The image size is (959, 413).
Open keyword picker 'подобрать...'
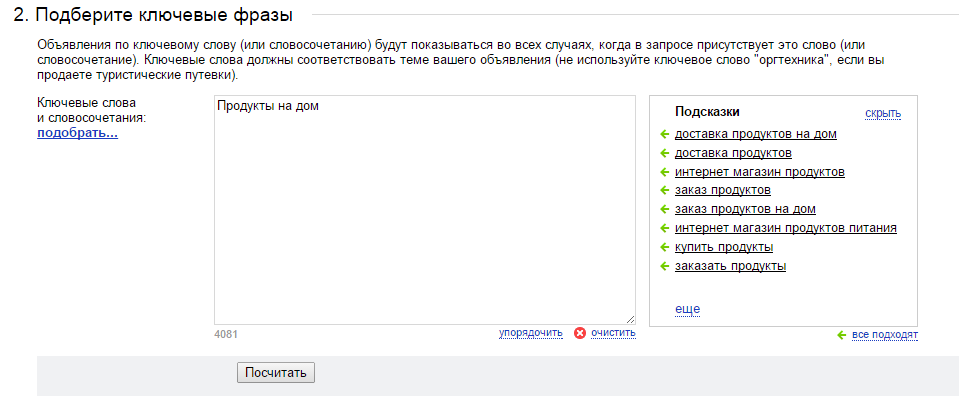point(78,133)
